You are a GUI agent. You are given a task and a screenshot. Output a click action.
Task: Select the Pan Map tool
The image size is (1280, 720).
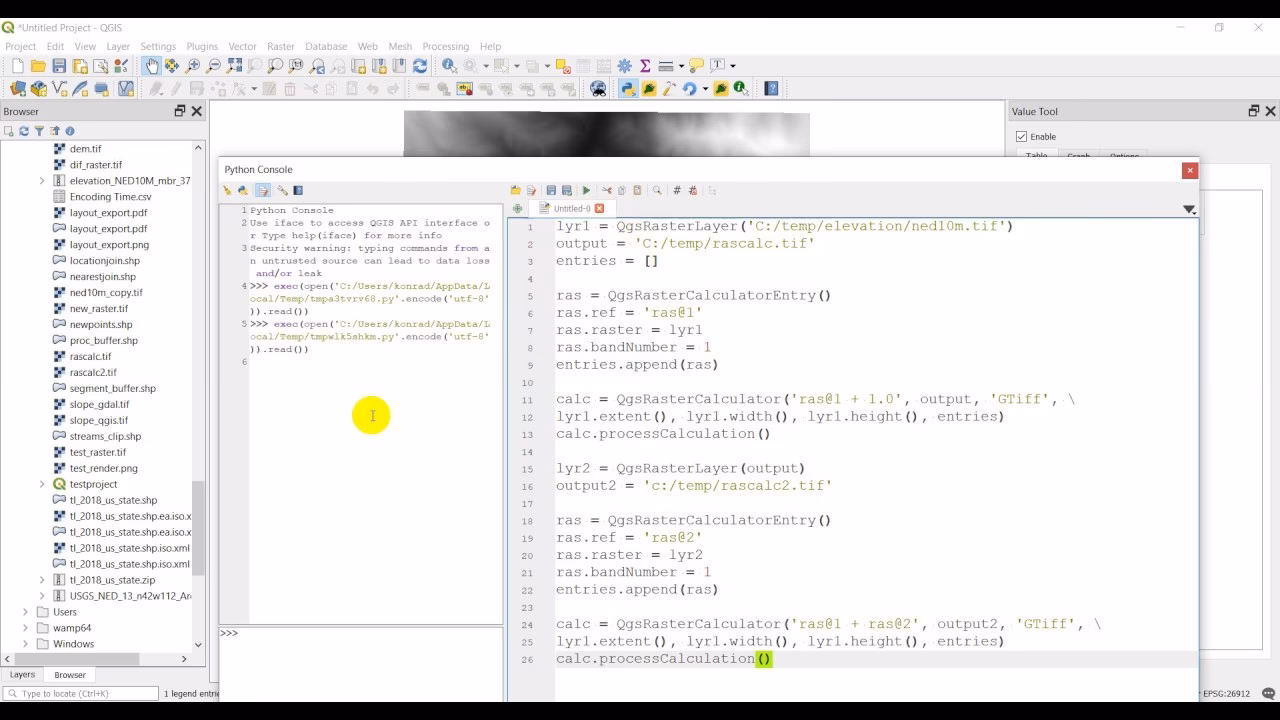[x=151, y=64]
